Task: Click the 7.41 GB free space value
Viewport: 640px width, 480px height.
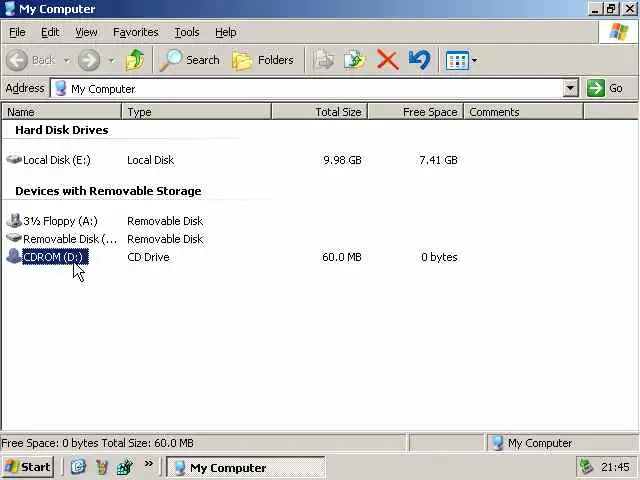Action: (438, 160)
